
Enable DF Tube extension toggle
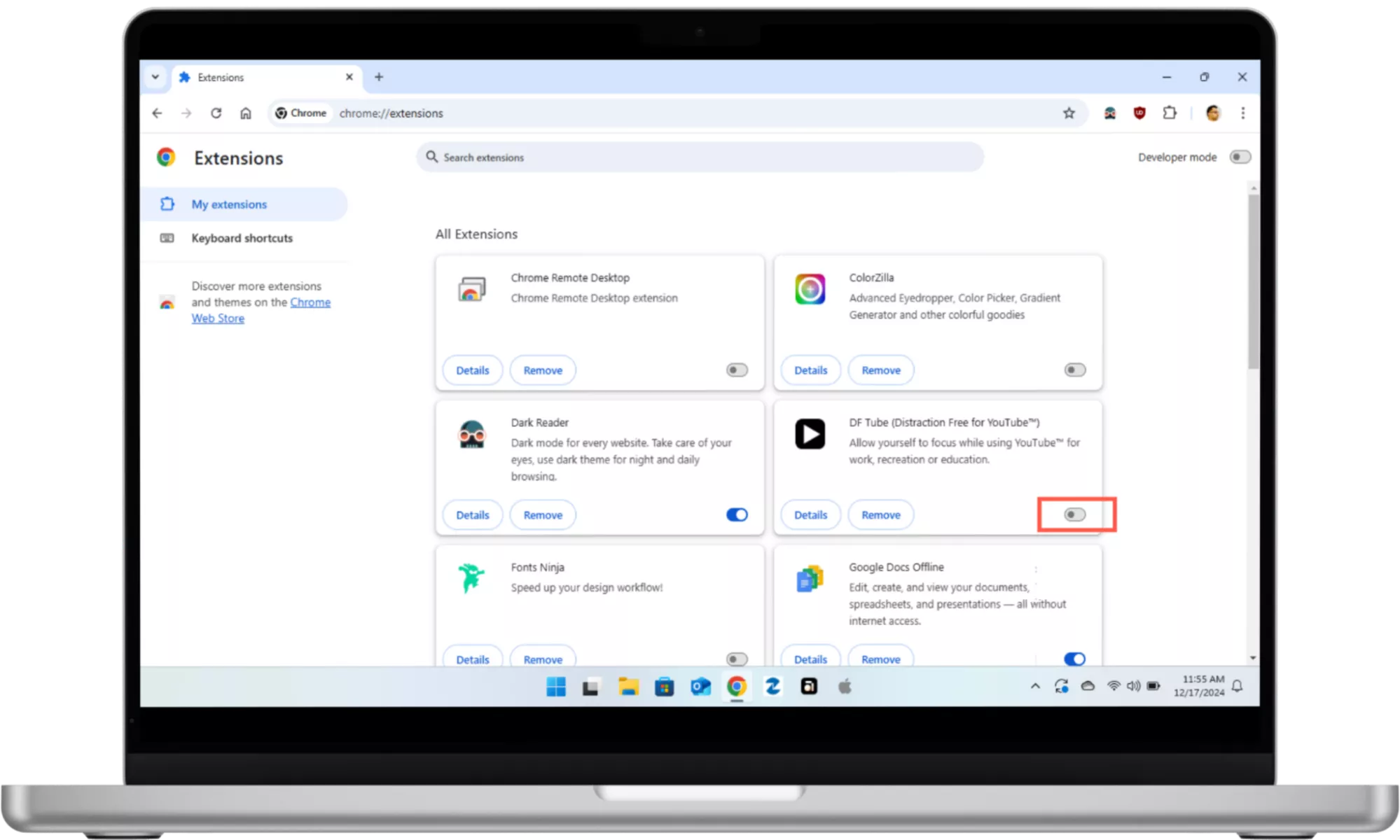[x=1074, y=515]
